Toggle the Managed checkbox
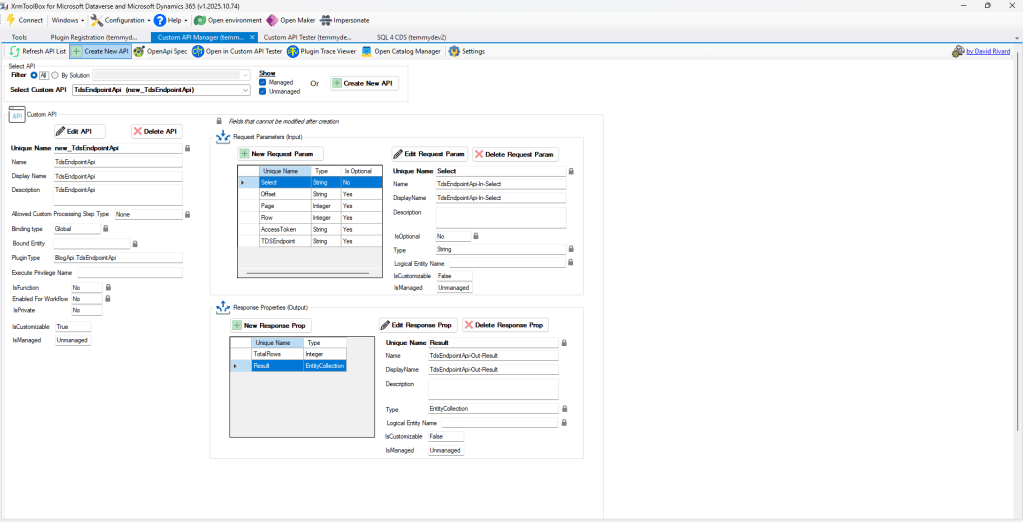This screenshot has width=1023, height=522. [262, 83]
